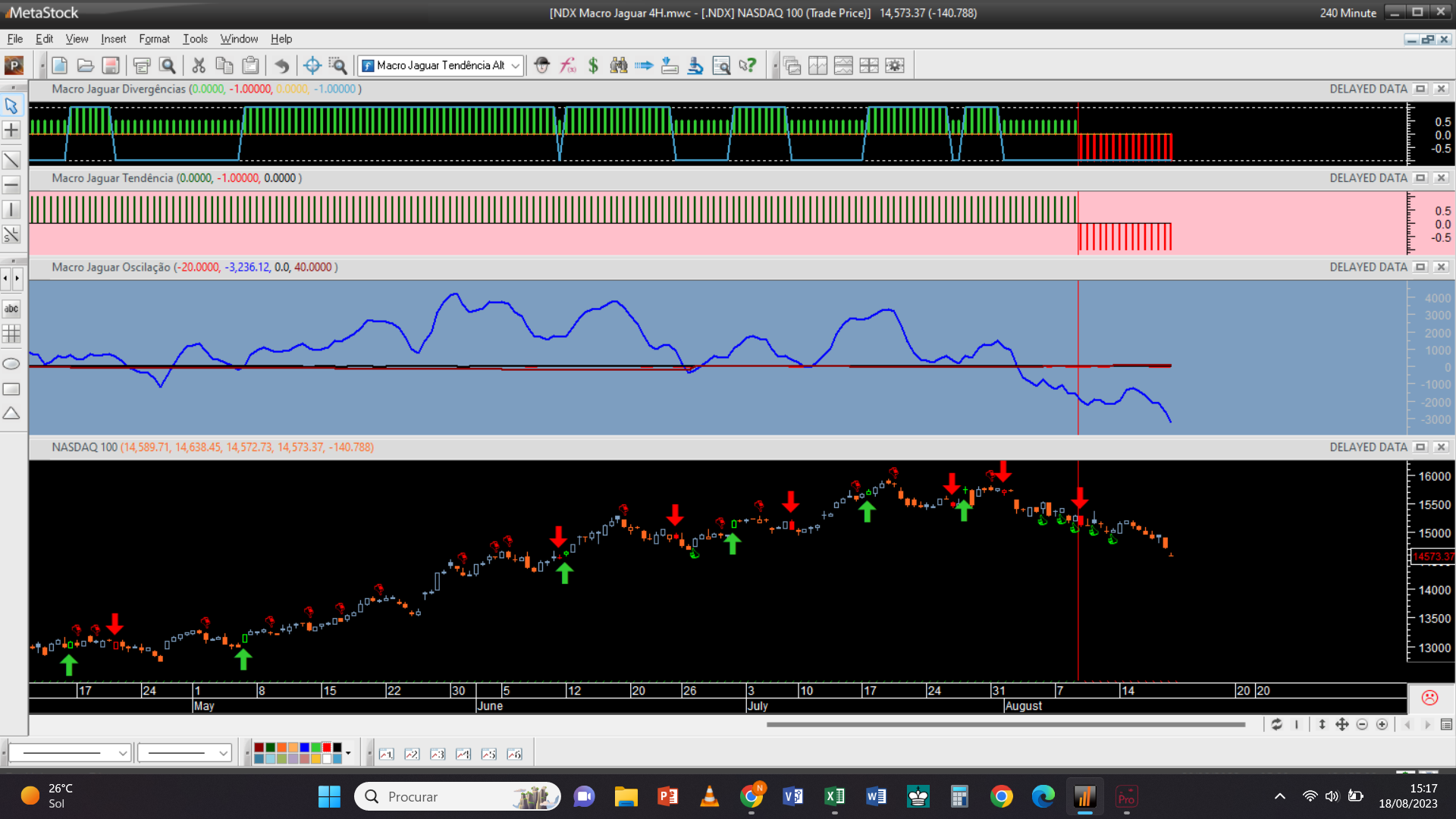Image resolution: width=1456 pixels, height=819 pixels.
Task: Expand the Macro Jaguar Tendência Alt dropdown
Action: pyautogui.click(x=516, y=66)
